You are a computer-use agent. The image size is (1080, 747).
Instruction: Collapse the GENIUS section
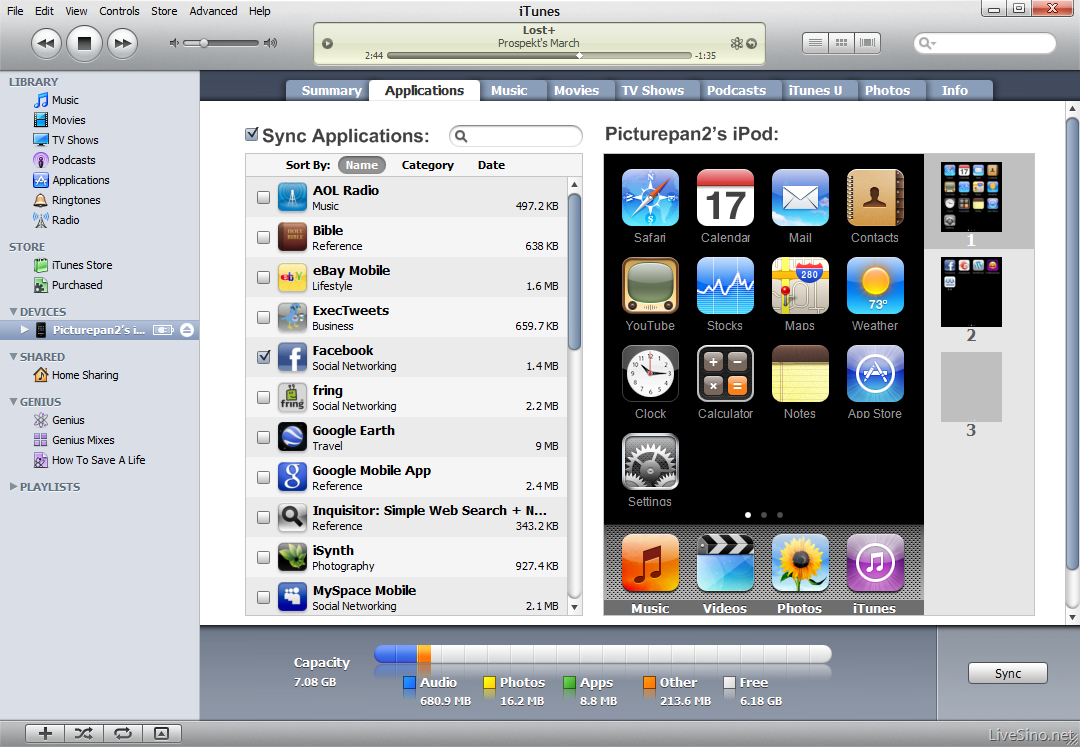pos(13,401)
